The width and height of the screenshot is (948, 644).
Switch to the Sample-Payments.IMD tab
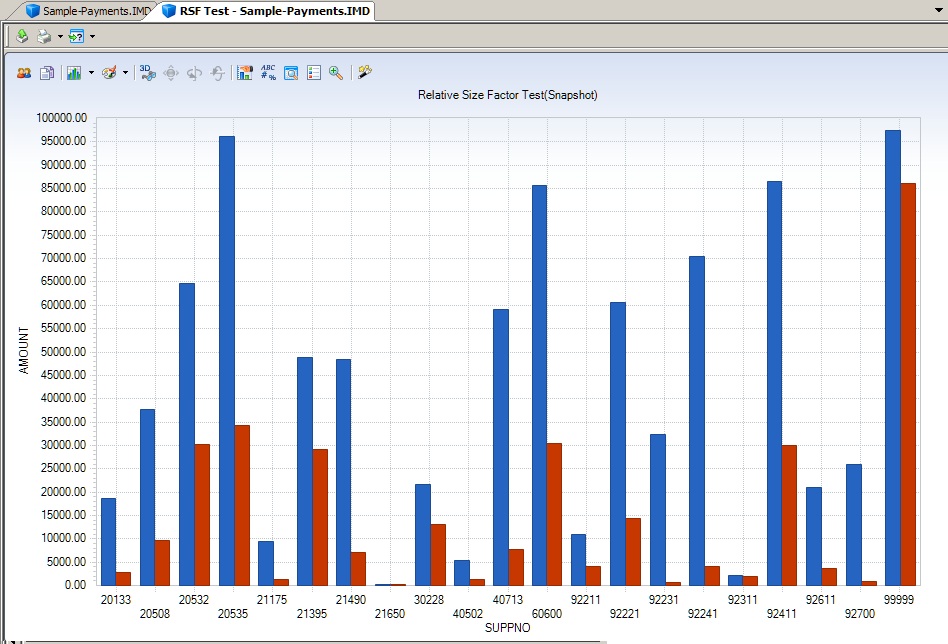pyautogui.click(x=84, y=11)
